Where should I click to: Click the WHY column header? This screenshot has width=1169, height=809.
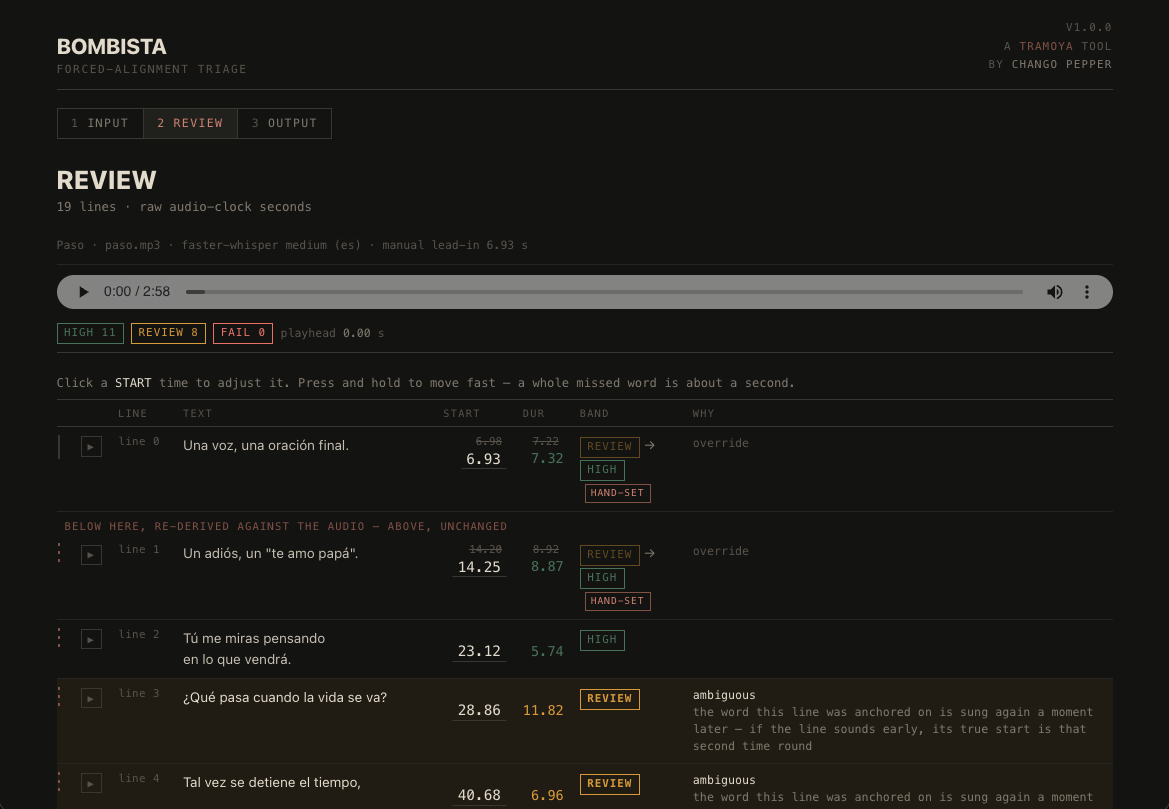[703, 414]
